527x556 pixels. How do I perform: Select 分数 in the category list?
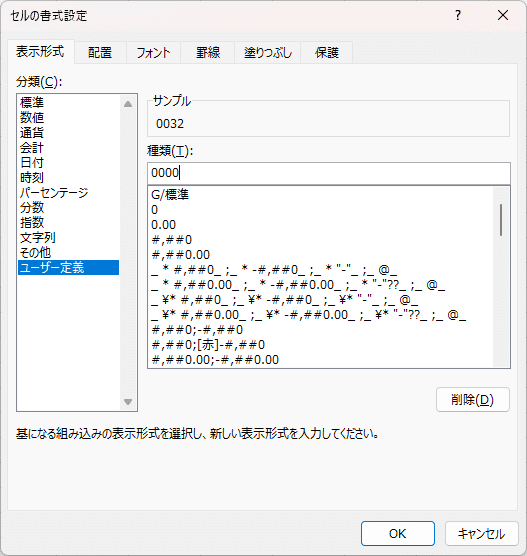[68, 207]
